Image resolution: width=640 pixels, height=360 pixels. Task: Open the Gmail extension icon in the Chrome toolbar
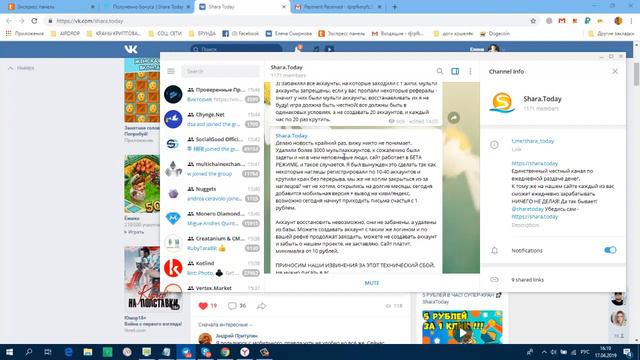(562, 21)
